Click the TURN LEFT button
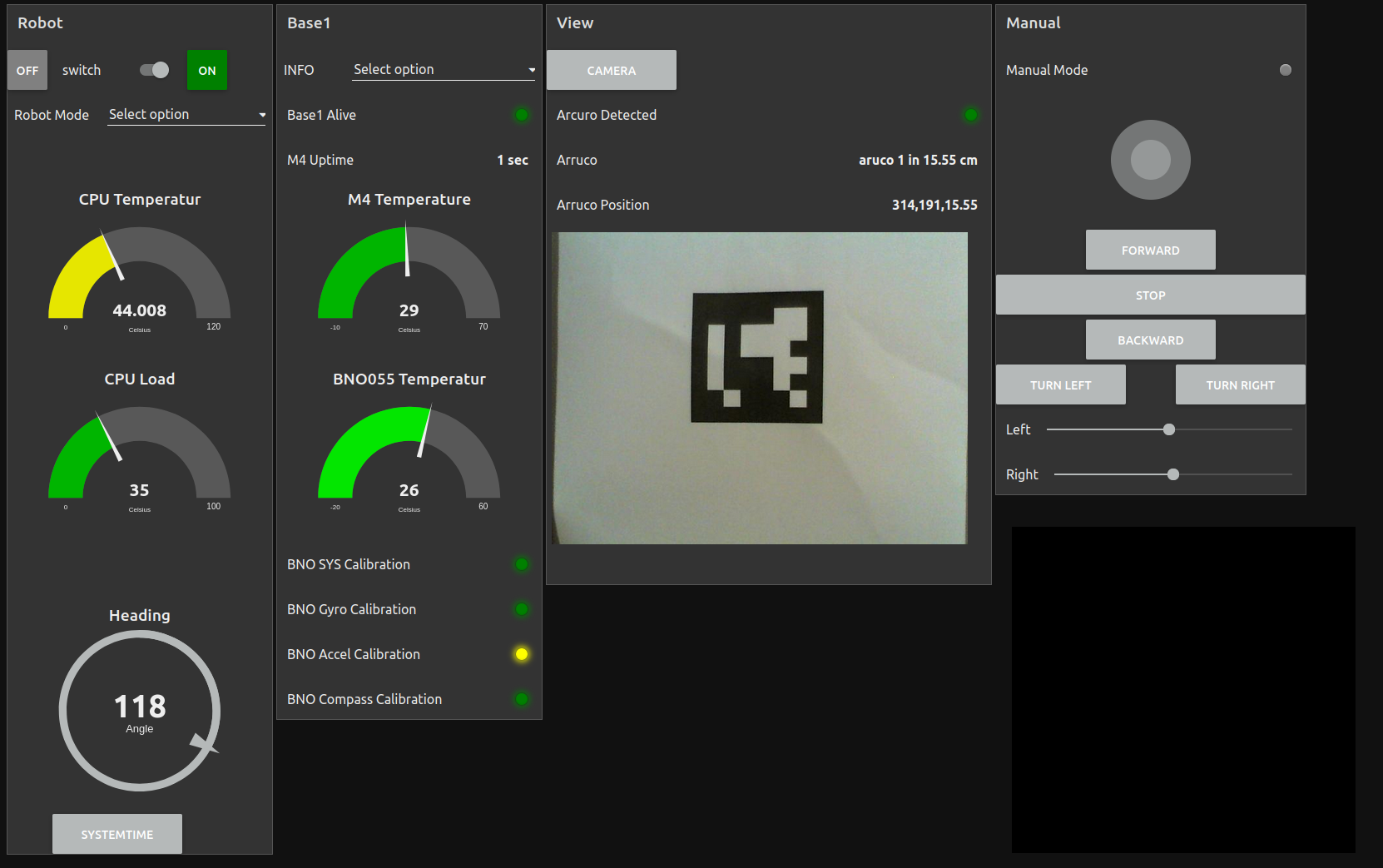Viewport: 1383px width, 868px height. click(1060, 384)
